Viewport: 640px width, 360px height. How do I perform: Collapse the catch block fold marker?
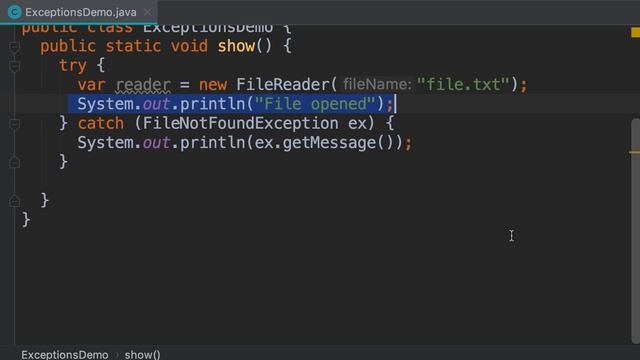[x=15, y=124]
